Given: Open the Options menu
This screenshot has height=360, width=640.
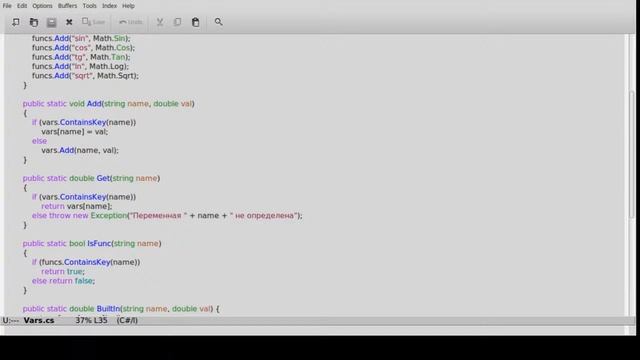Looking at the screenshot, I should [42, 6].
